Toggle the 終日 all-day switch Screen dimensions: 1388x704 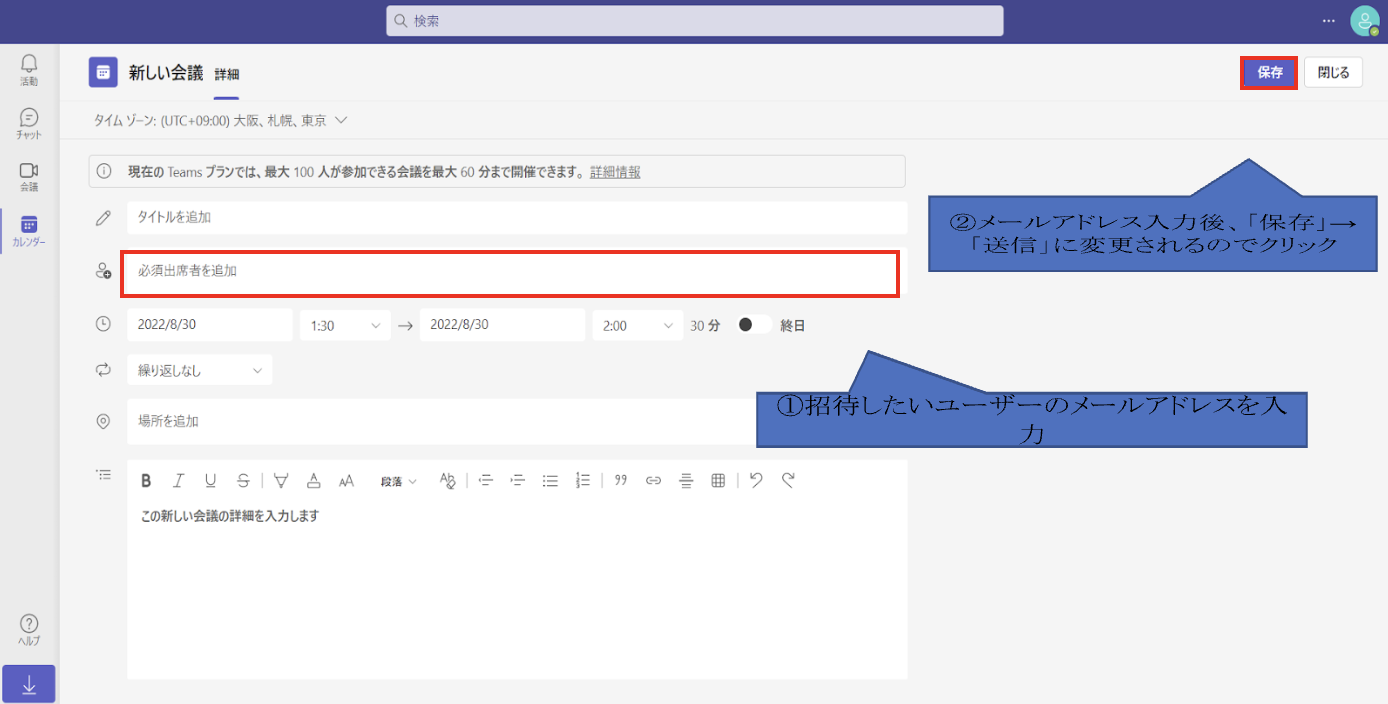pyautogui.click(x=754, y=325)
